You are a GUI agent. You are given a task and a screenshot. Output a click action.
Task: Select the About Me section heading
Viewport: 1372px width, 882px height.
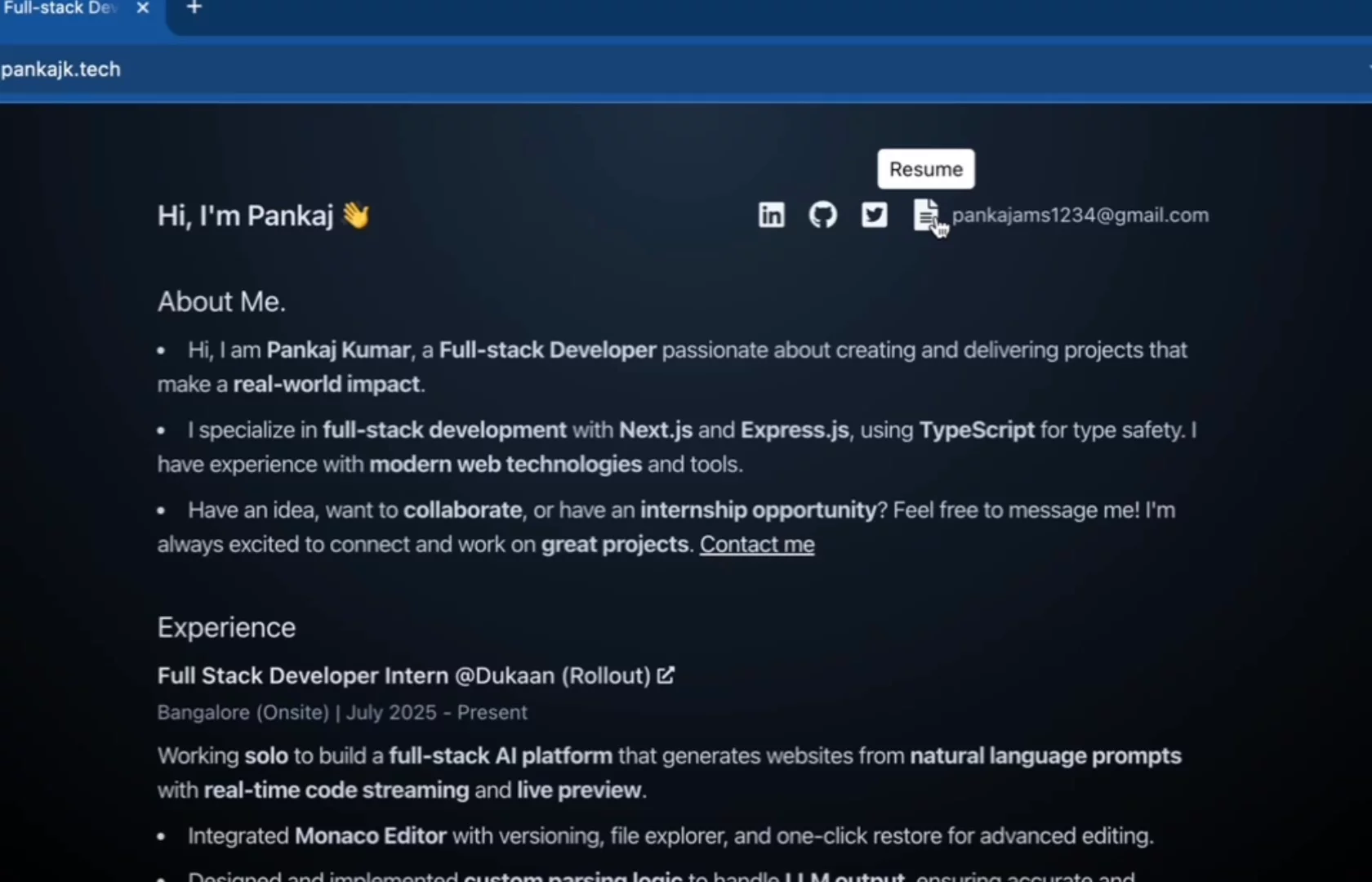[220, 301]
